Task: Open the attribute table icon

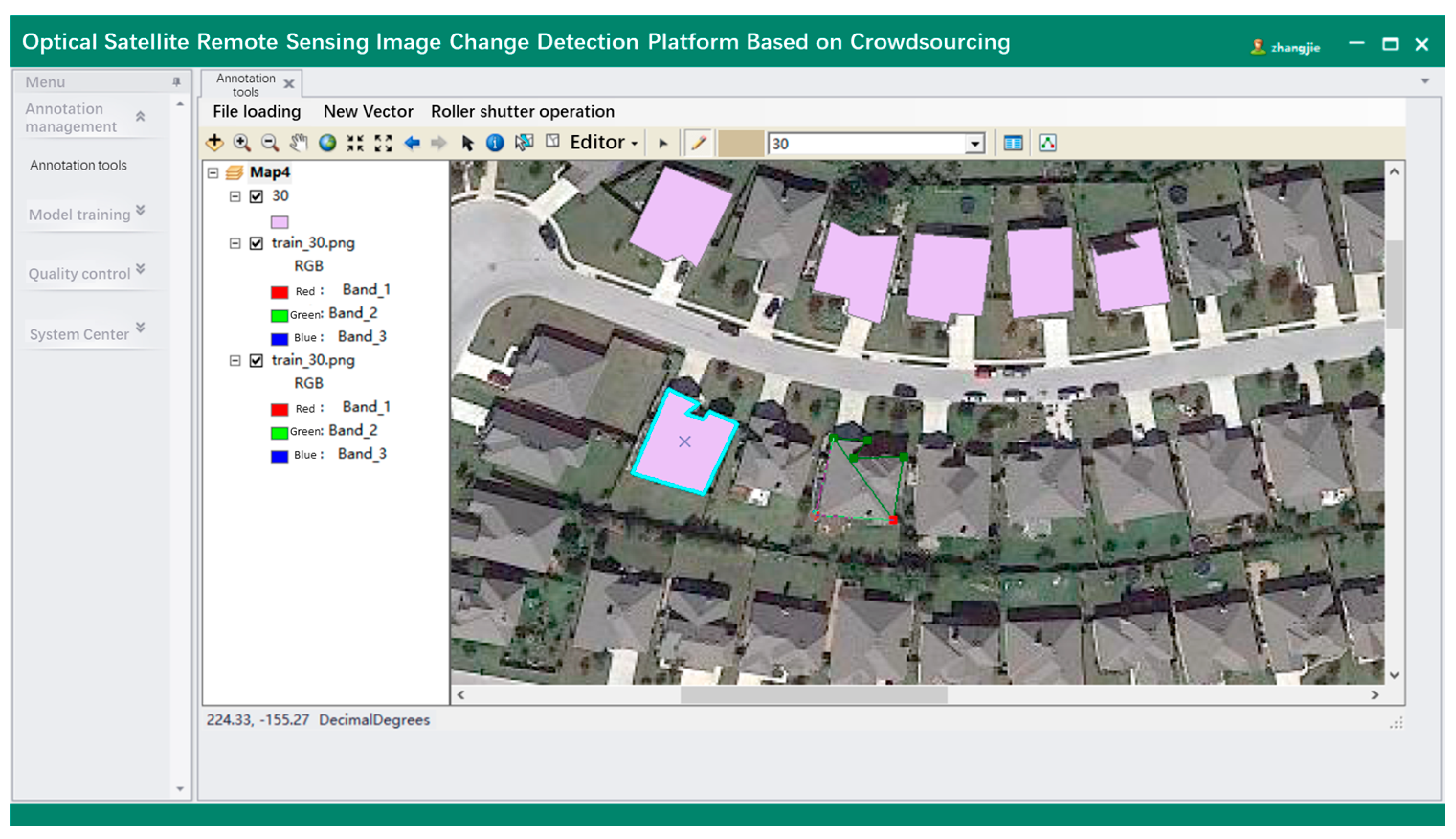Action: (1012, 143)
